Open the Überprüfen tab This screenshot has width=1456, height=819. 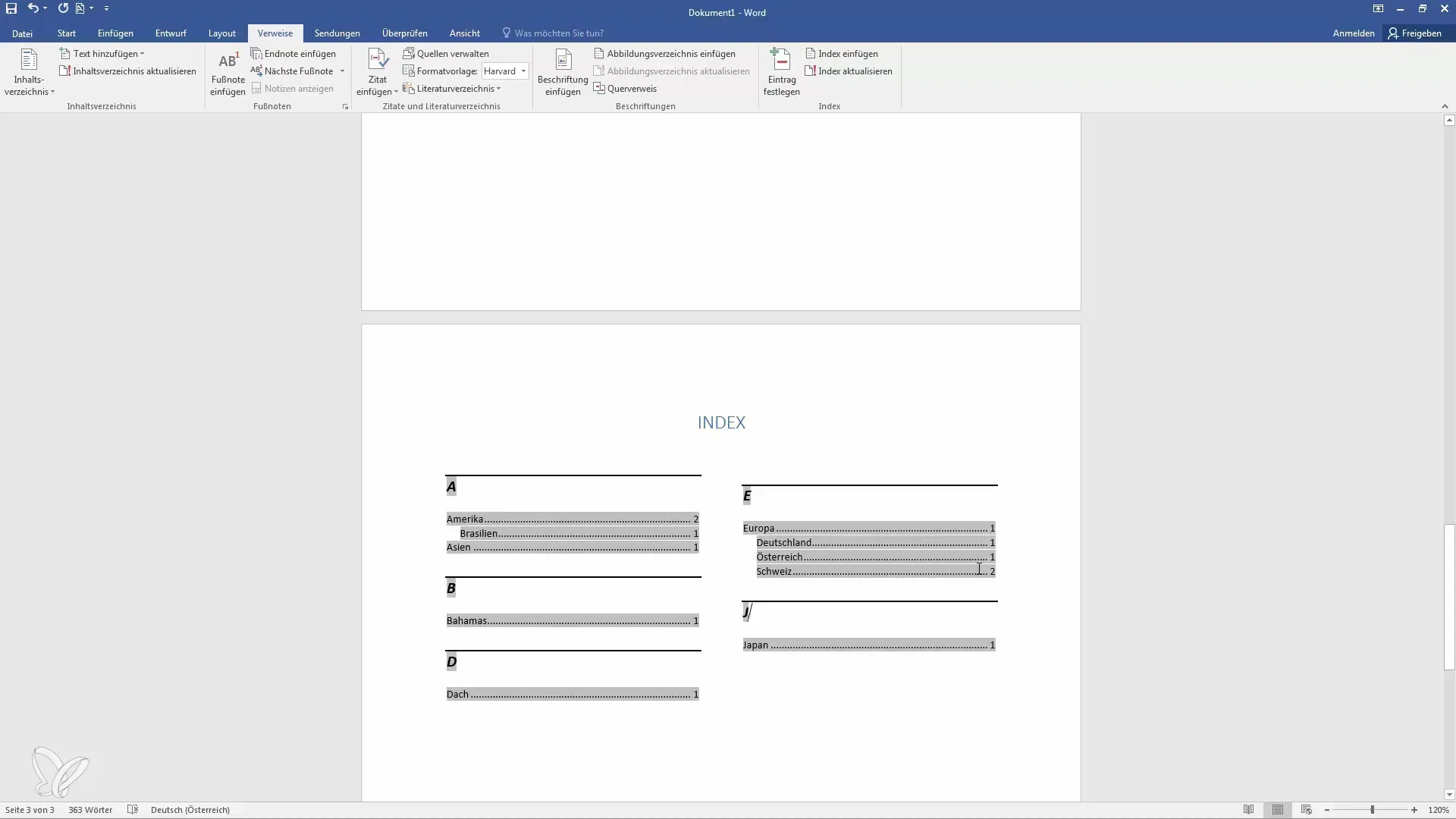[405, 33]
